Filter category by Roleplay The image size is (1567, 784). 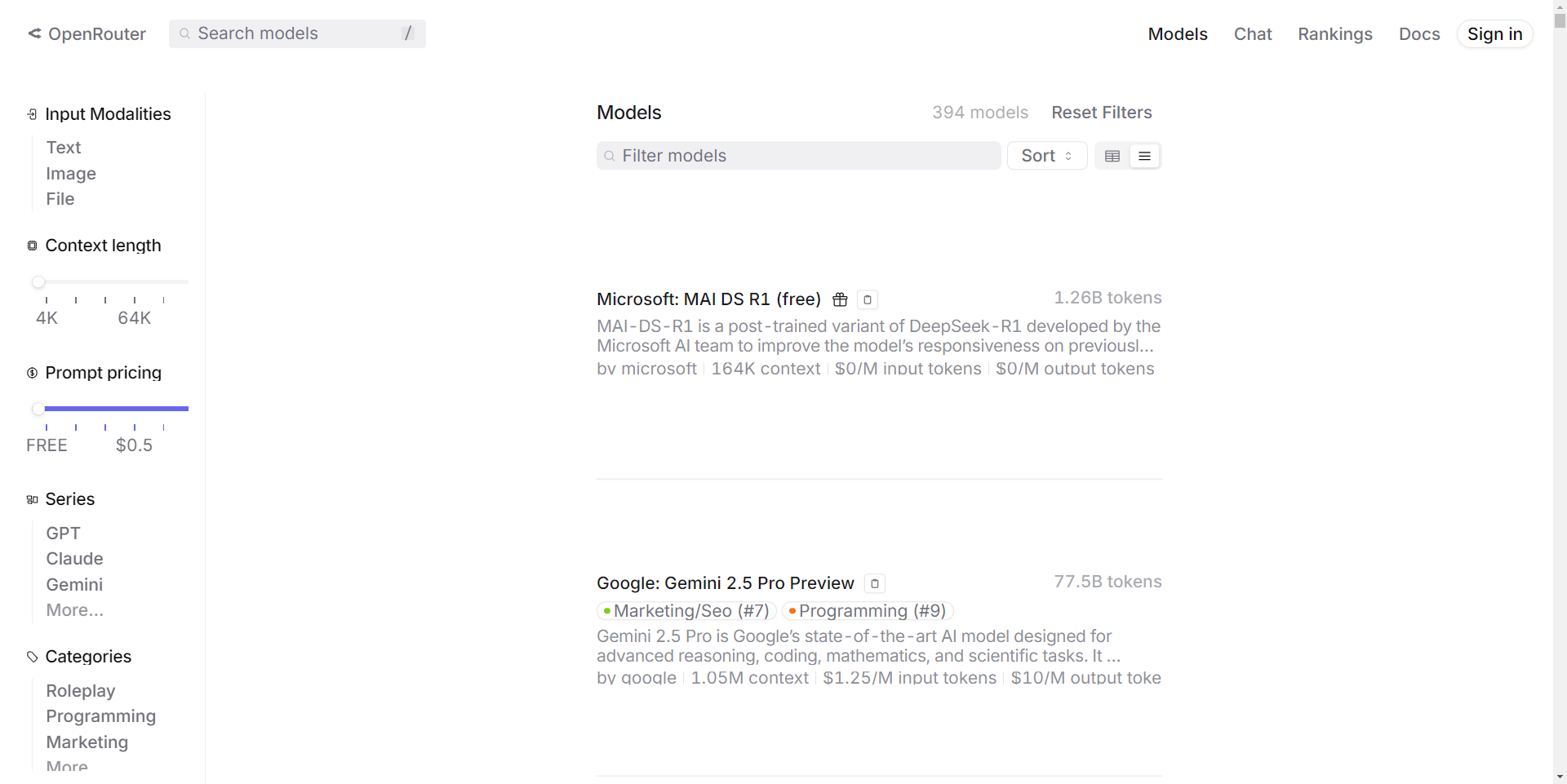81,691
